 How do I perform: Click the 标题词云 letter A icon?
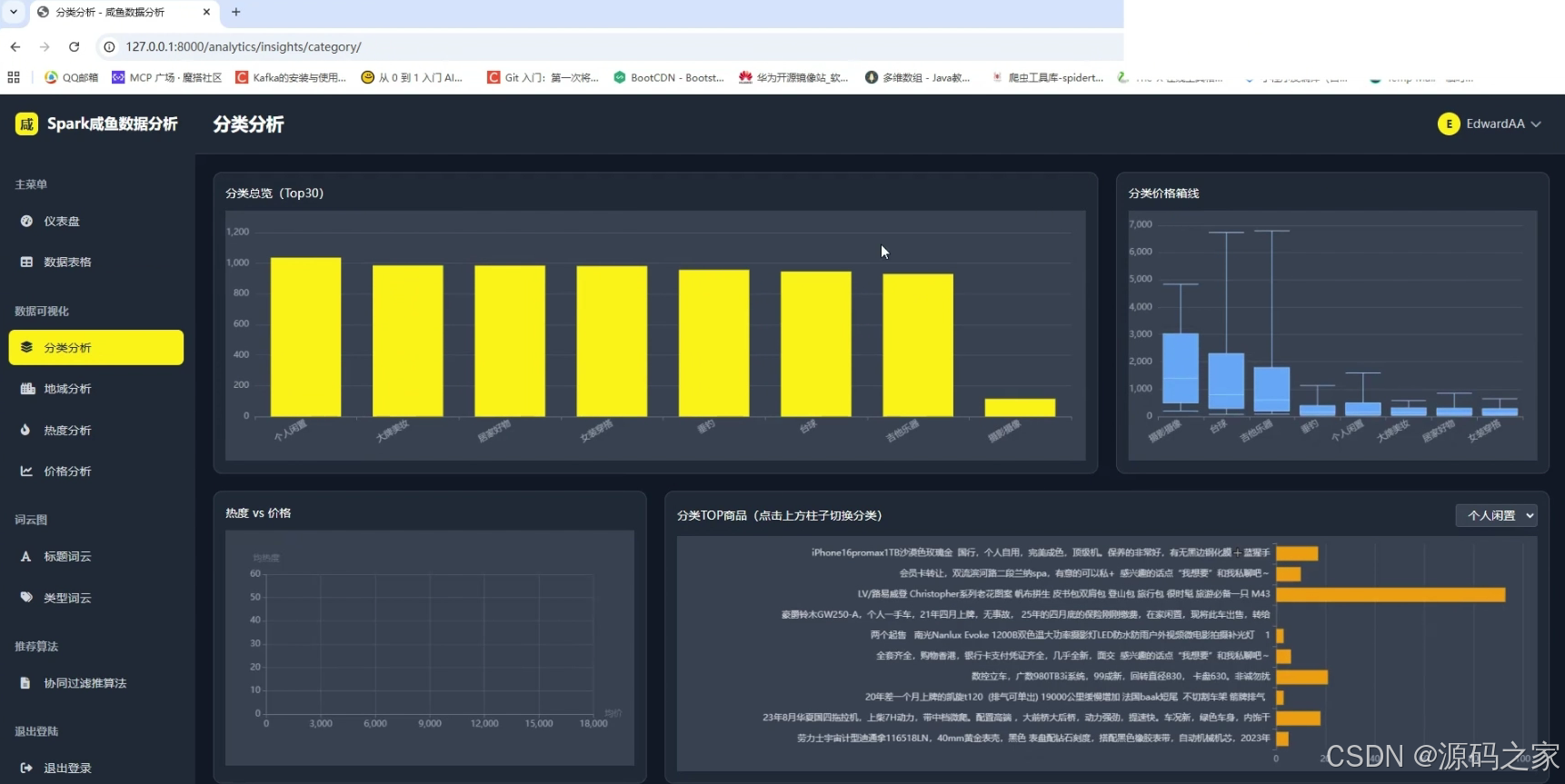(25, 556)
